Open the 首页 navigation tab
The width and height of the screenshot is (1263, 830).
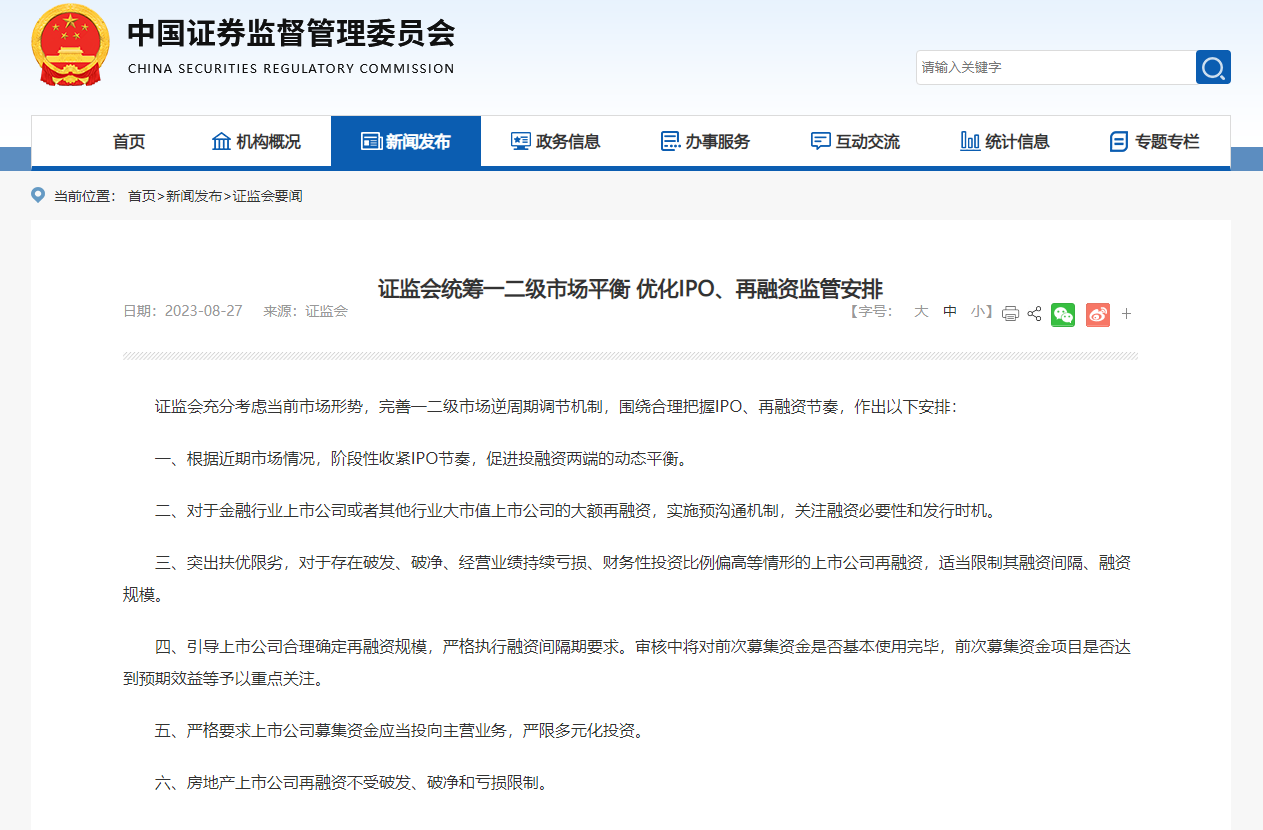129,141
